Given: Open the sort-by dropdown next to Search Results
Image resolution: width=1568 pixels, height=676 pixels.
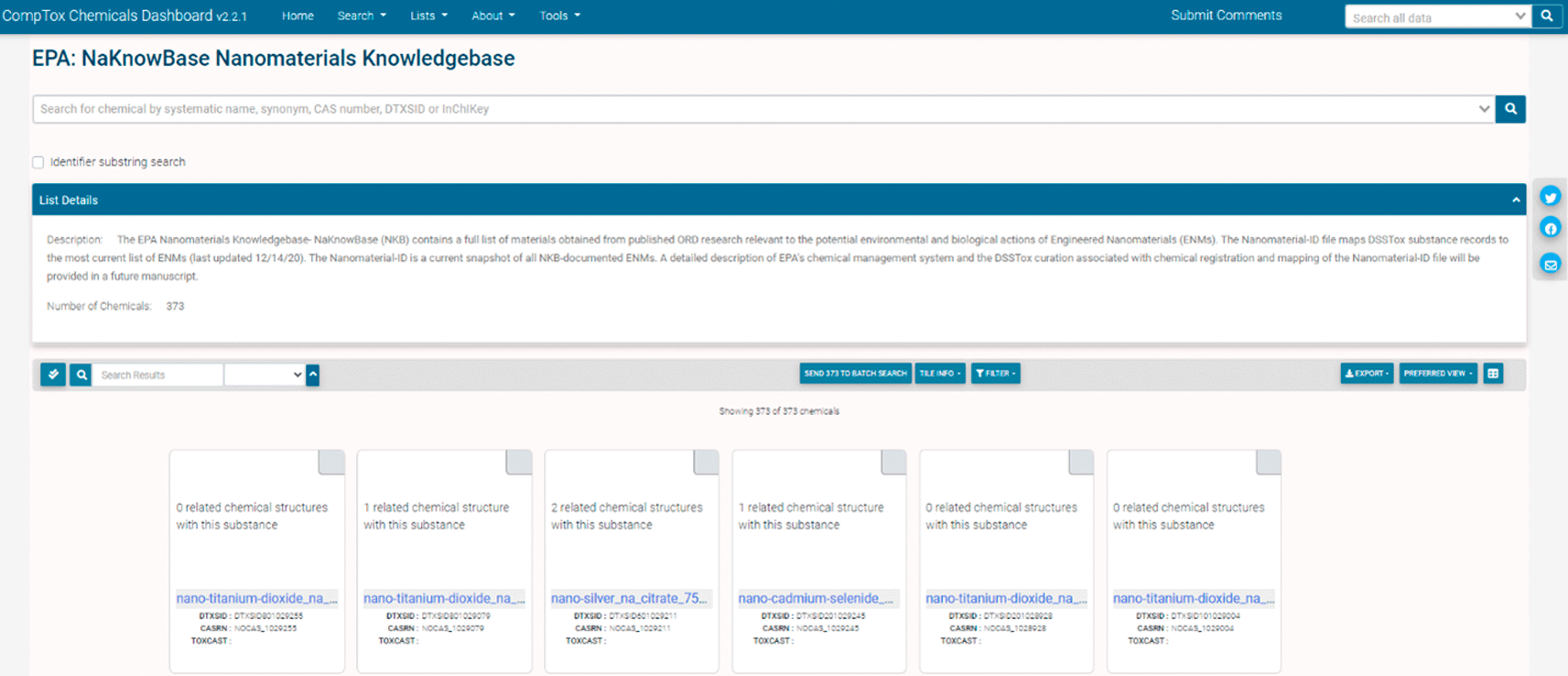Looking at the screenshot, I should click(x=265, y=375).
